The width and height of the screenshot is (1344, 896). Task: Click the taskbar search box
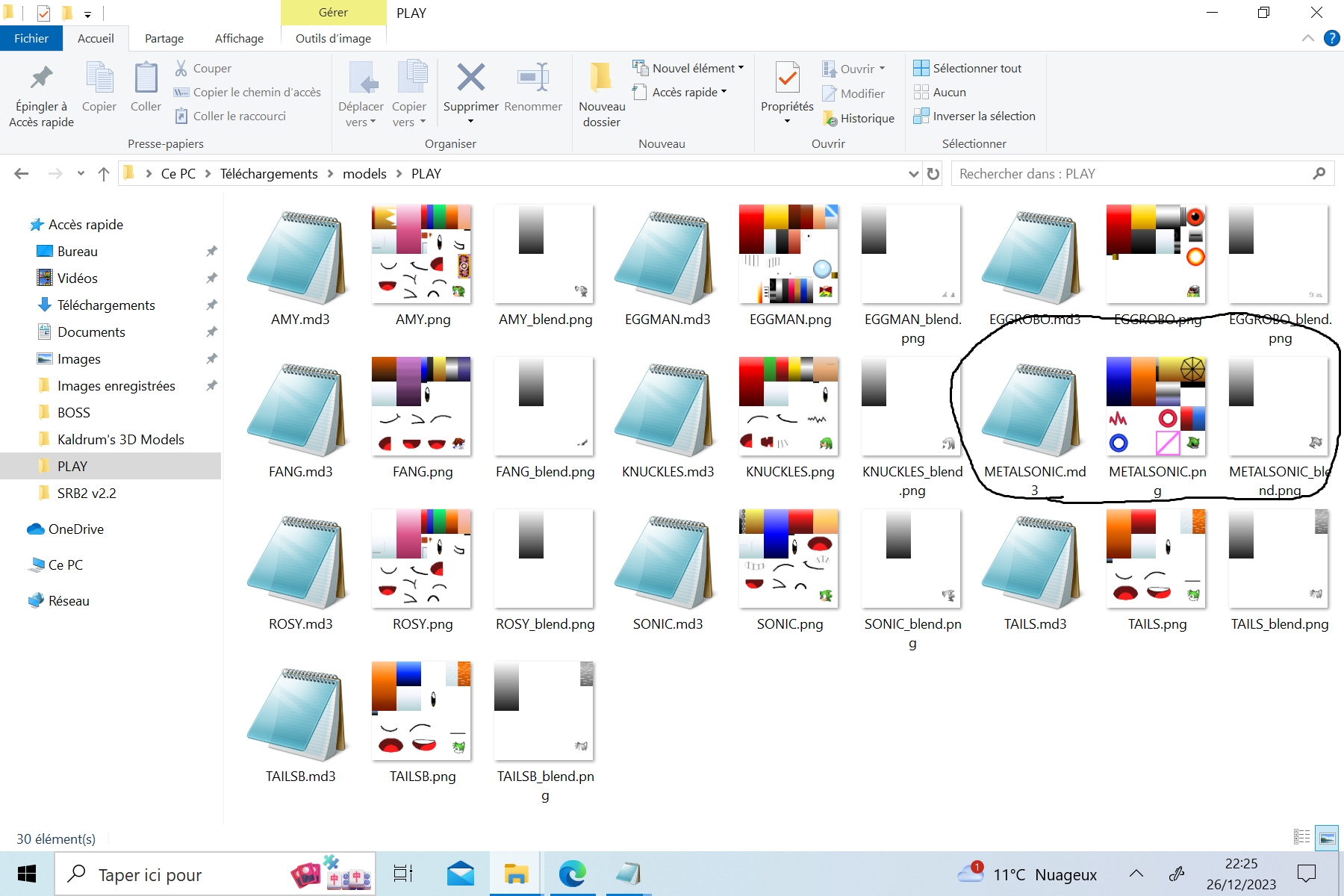215,874
